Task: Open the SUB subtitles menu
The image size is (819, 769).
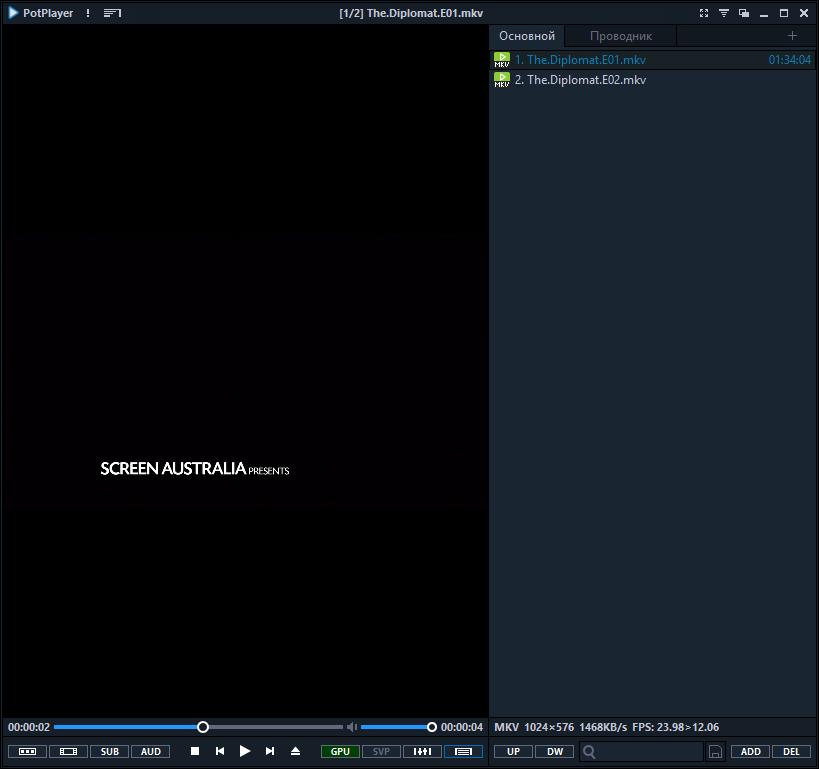Action: point(109,751)
